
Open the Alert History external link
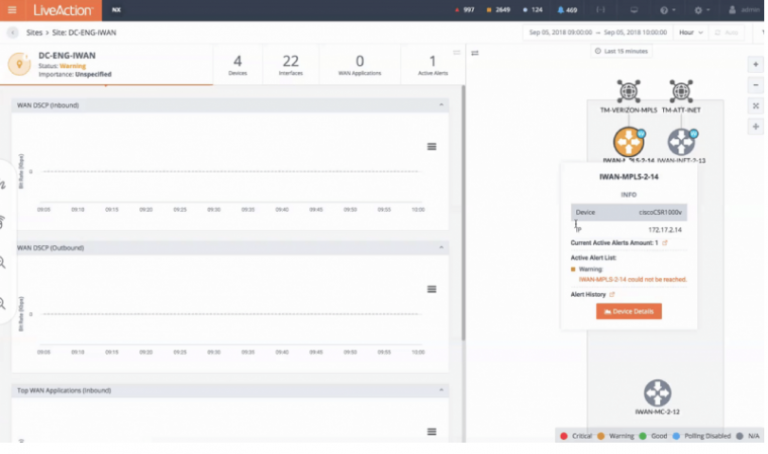(x=612, y=294)
